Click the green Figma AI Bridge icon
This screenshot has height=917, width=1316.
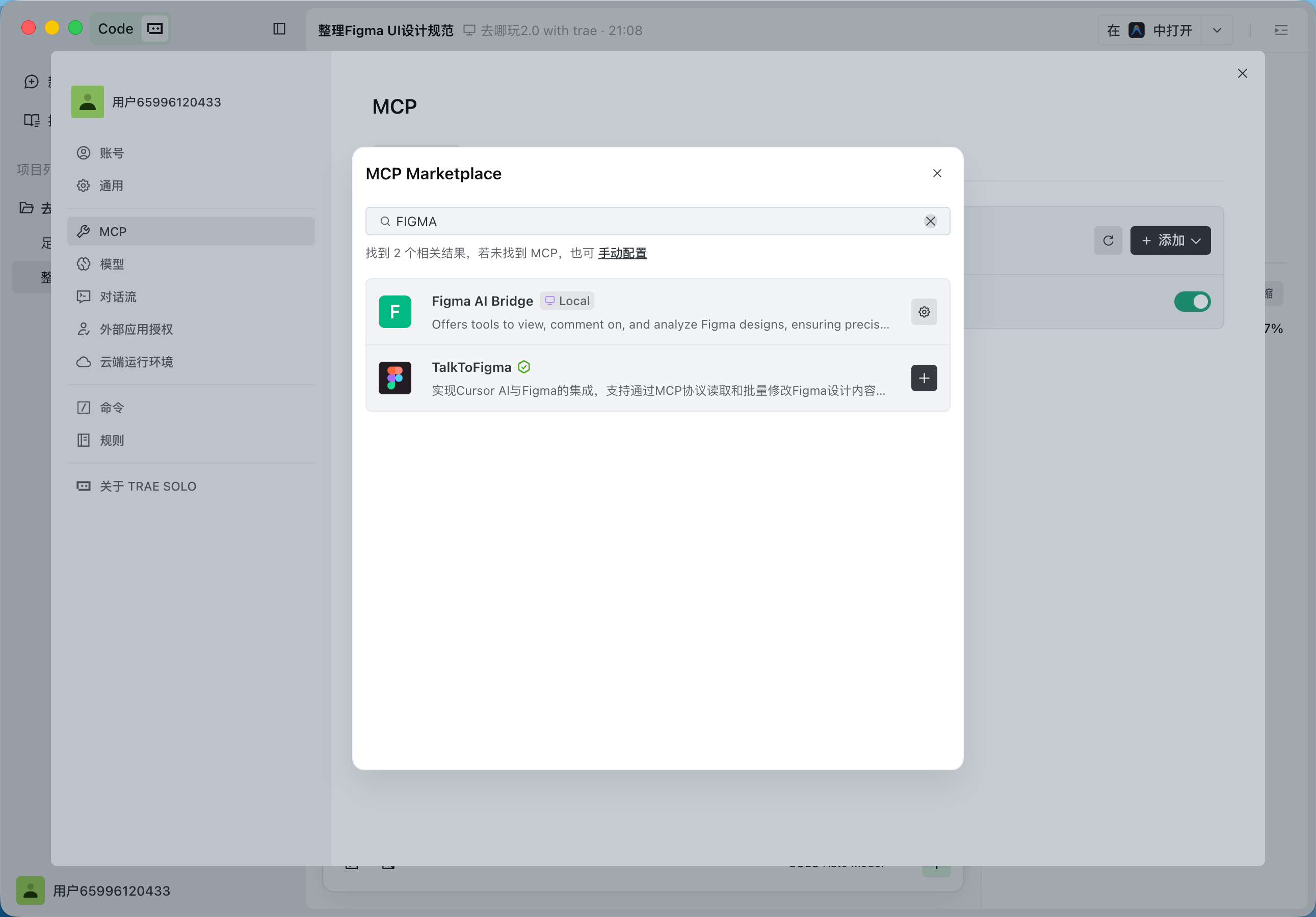394,312
